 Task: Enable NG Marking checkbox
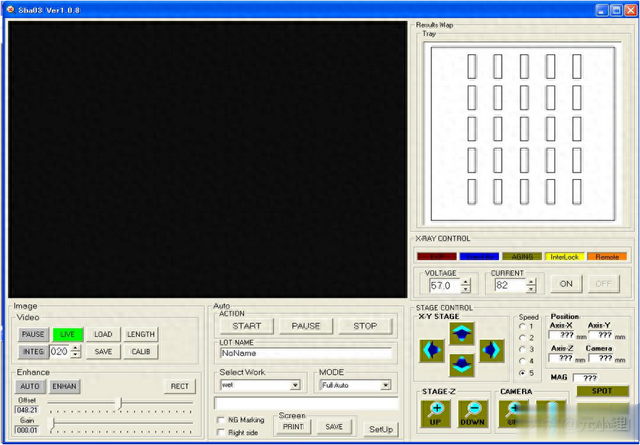[x=221, y=420]
